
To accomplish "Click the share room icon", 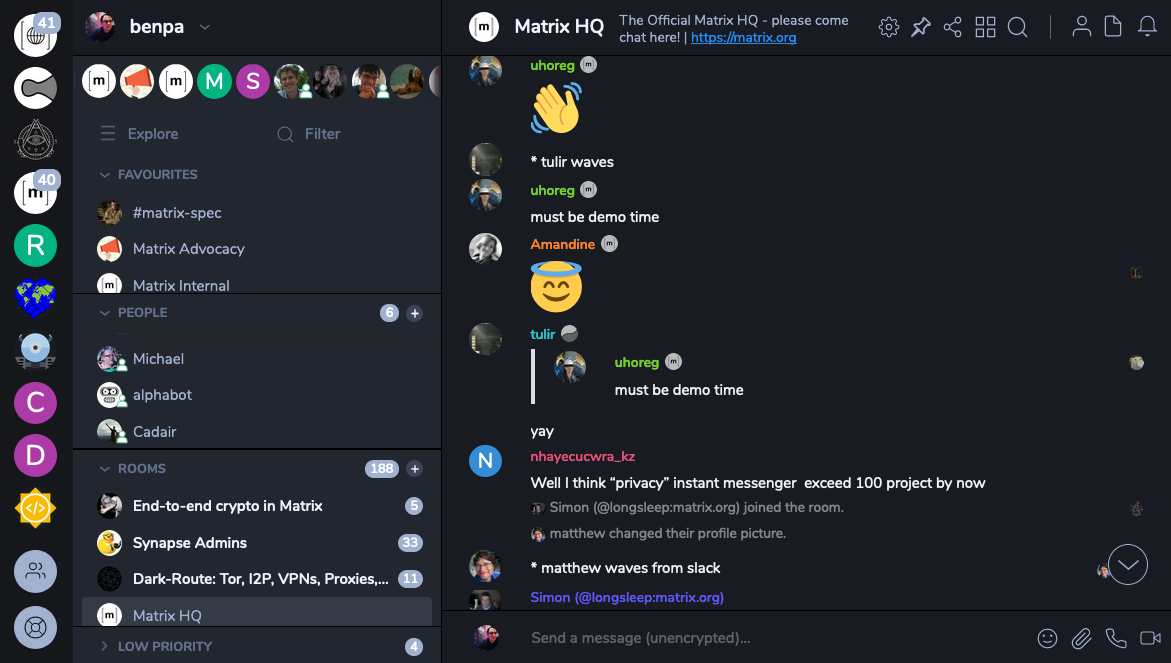I will (952, 28).
